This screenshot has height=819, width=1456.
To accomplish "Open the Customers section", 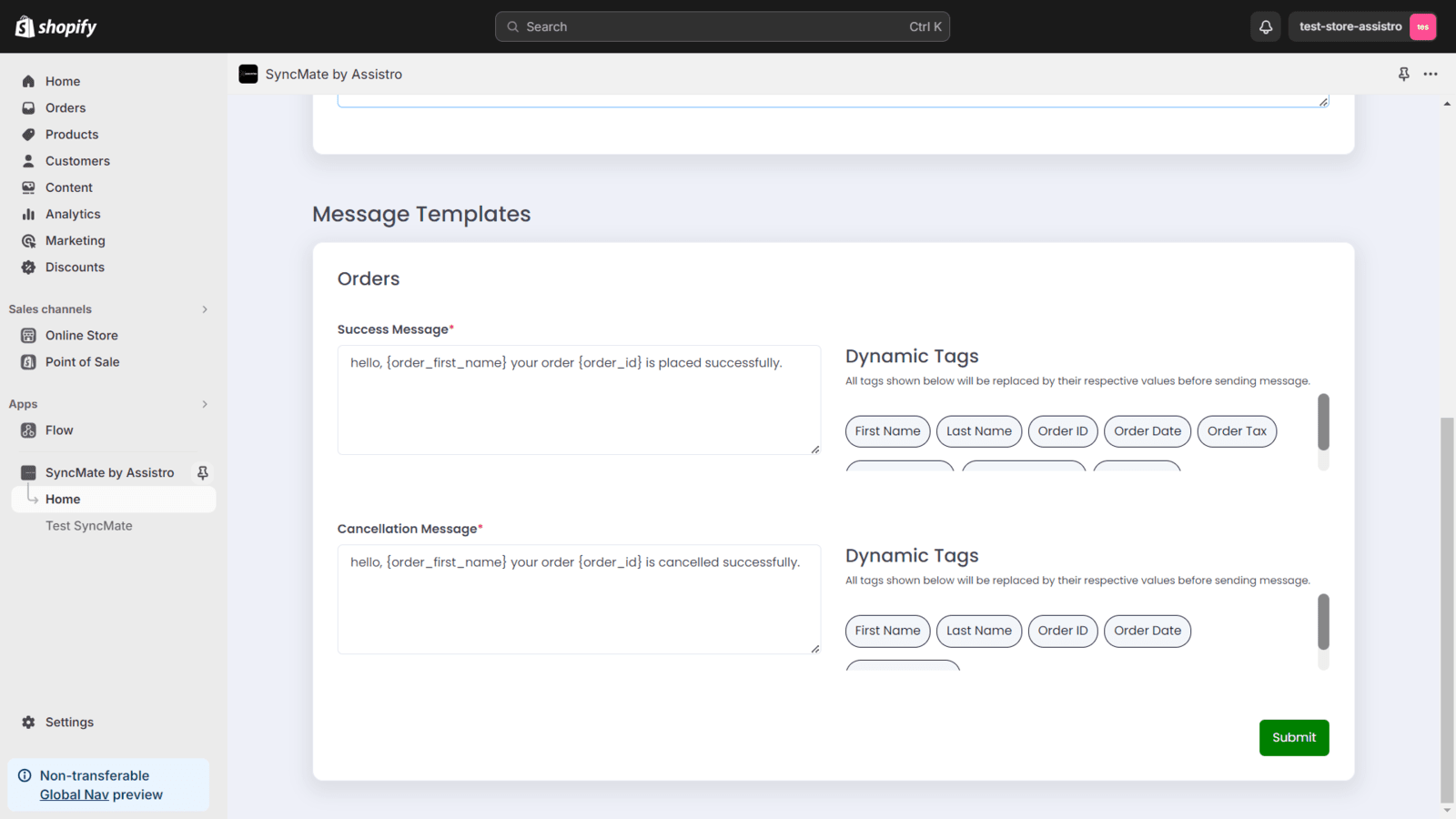I will pos(76,160).
